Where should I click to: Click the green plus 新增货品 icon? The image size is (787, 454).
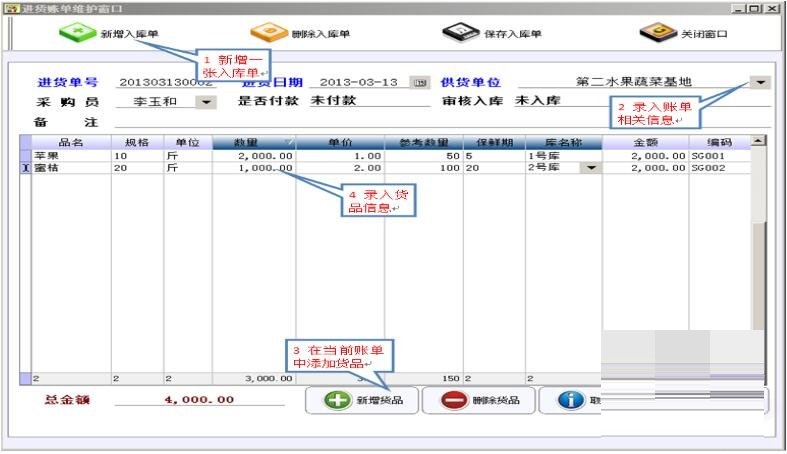coord(337,400)
